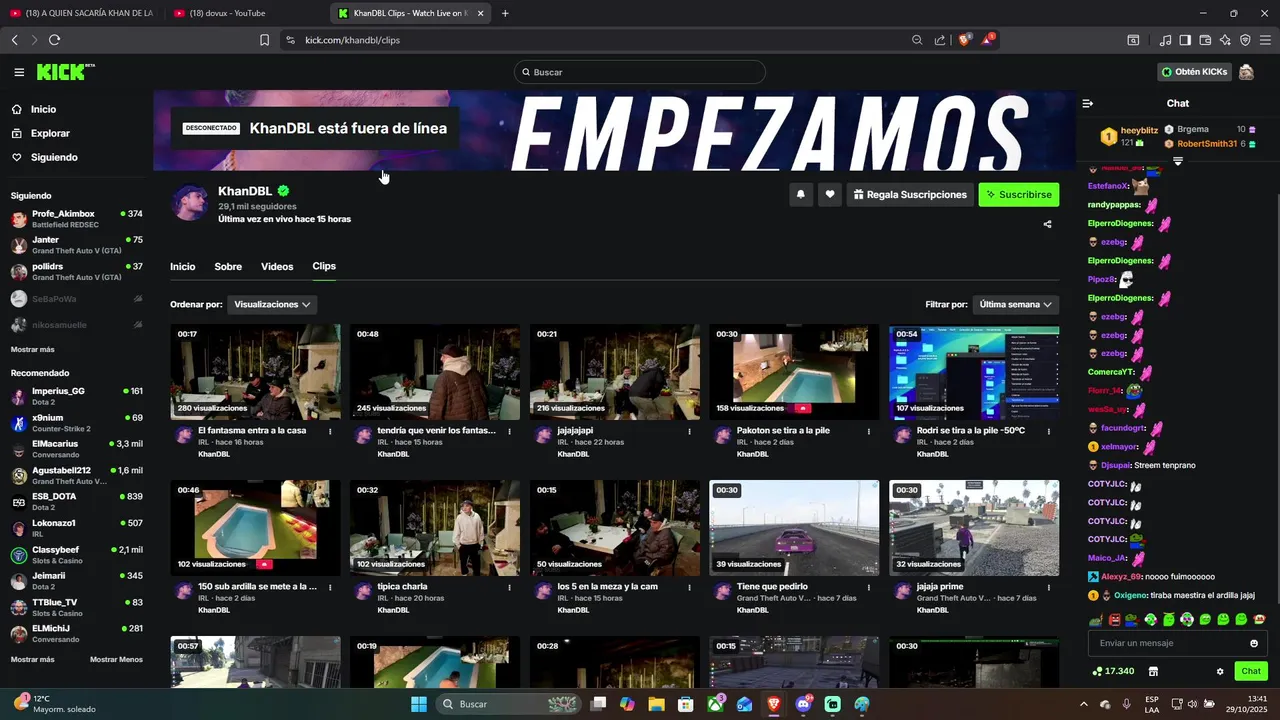
Task: Open Windows Start menu
Action: click(x=418, y=704)
